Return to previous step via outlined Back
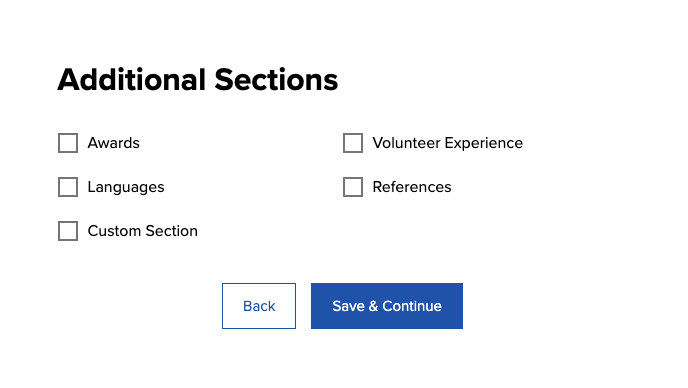This screenshot has height=388, width=688. coord(259,306)
